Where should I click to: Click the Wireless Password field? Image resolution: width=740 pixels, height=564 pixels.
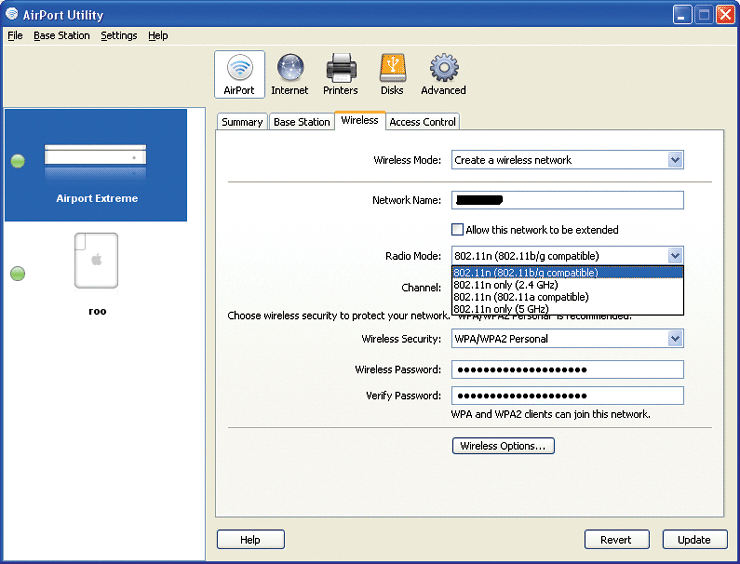pyautogui.click(x=567, y=369)
